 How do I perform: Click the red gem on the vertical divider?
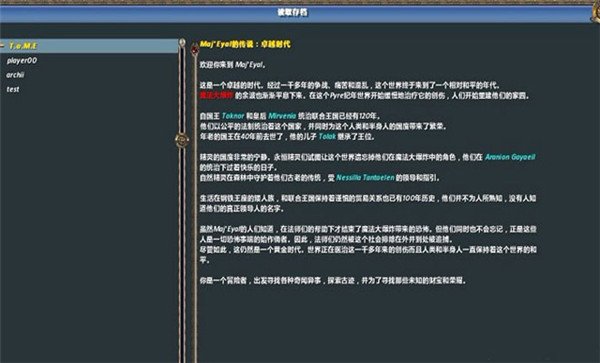click(x=195, y=49)
